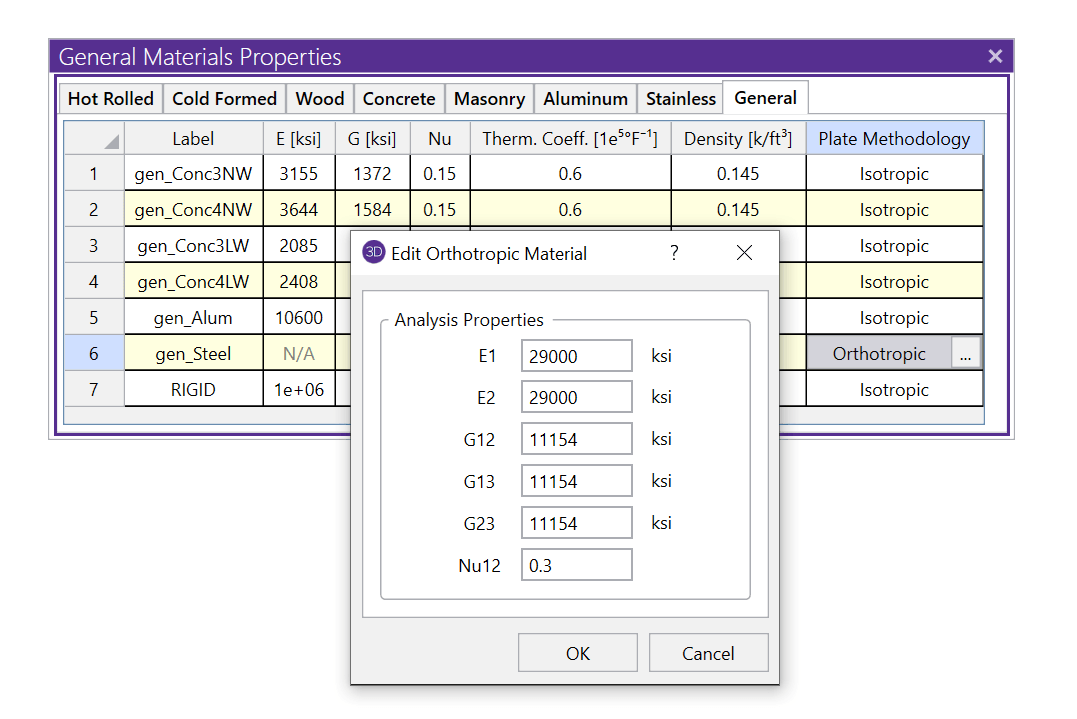
Task: Click the Nu12 Poisson ratio field
Action: tap(576, 565)
